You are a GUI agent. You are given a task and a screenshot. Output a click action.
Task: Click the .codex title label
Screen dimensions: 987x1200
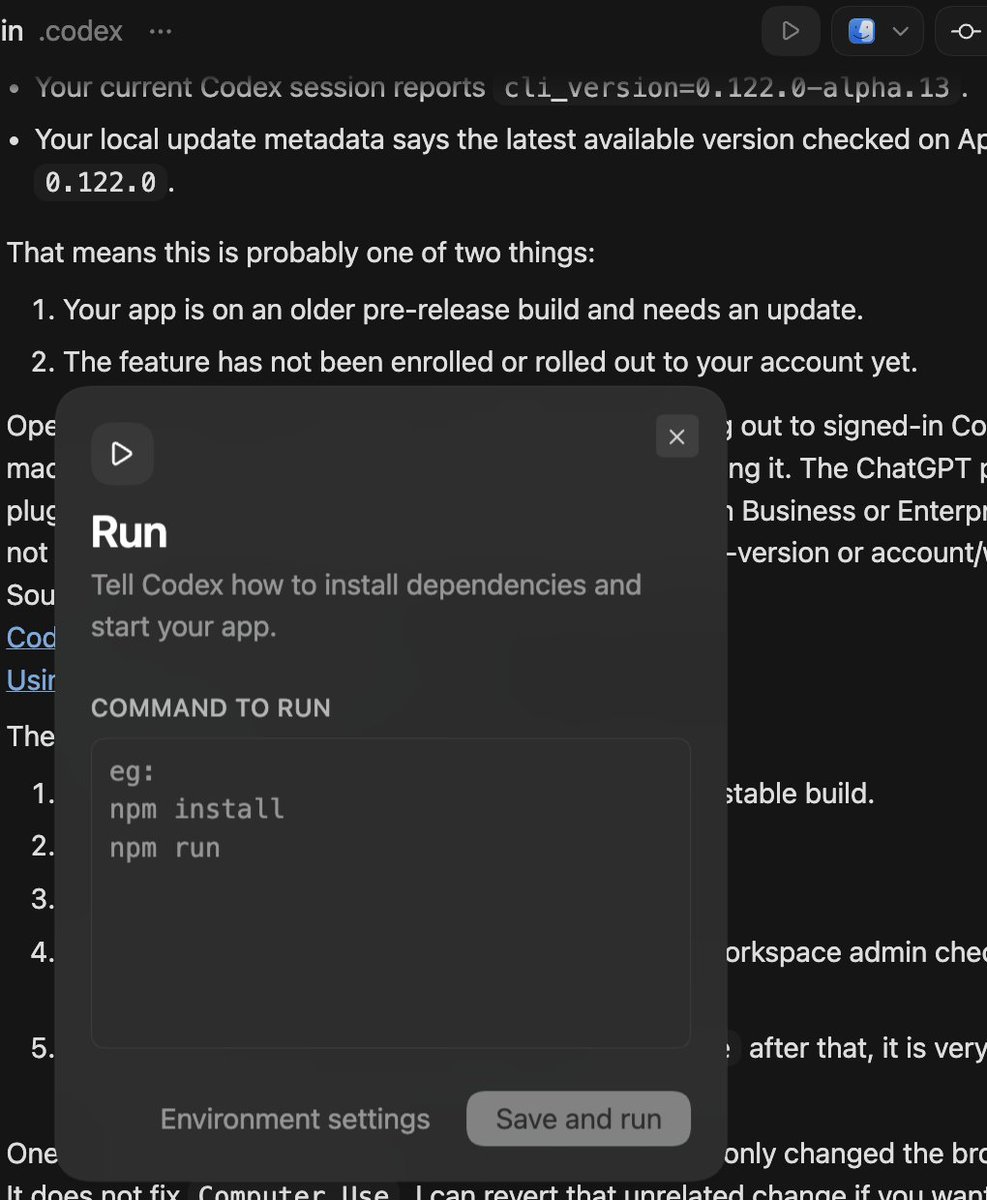80,31
